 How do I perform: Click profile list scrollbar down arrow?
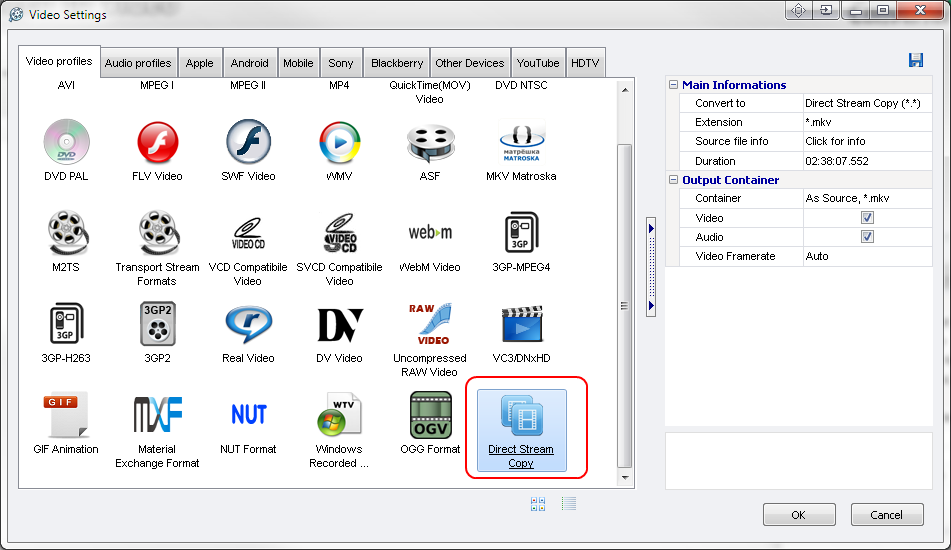coord(625,478)
